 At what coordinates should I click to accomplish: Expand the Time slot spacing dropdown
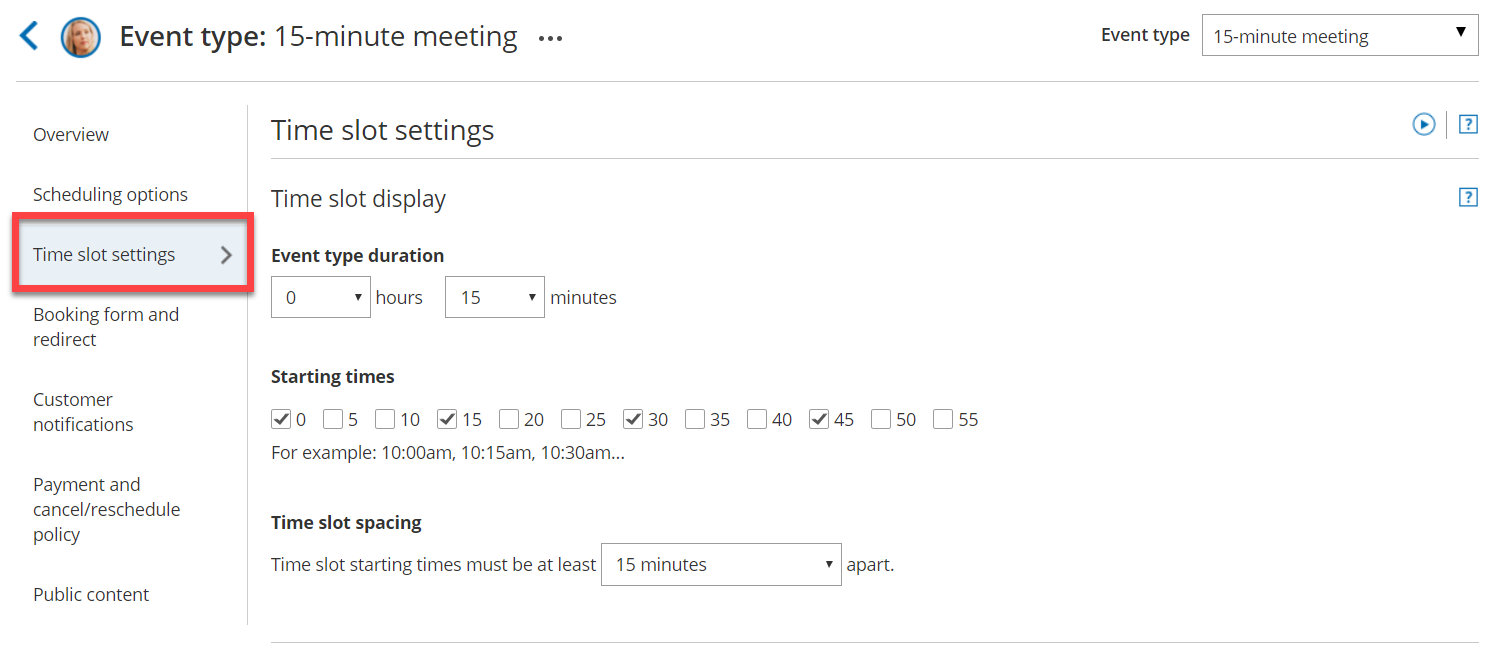coord(720,564)
